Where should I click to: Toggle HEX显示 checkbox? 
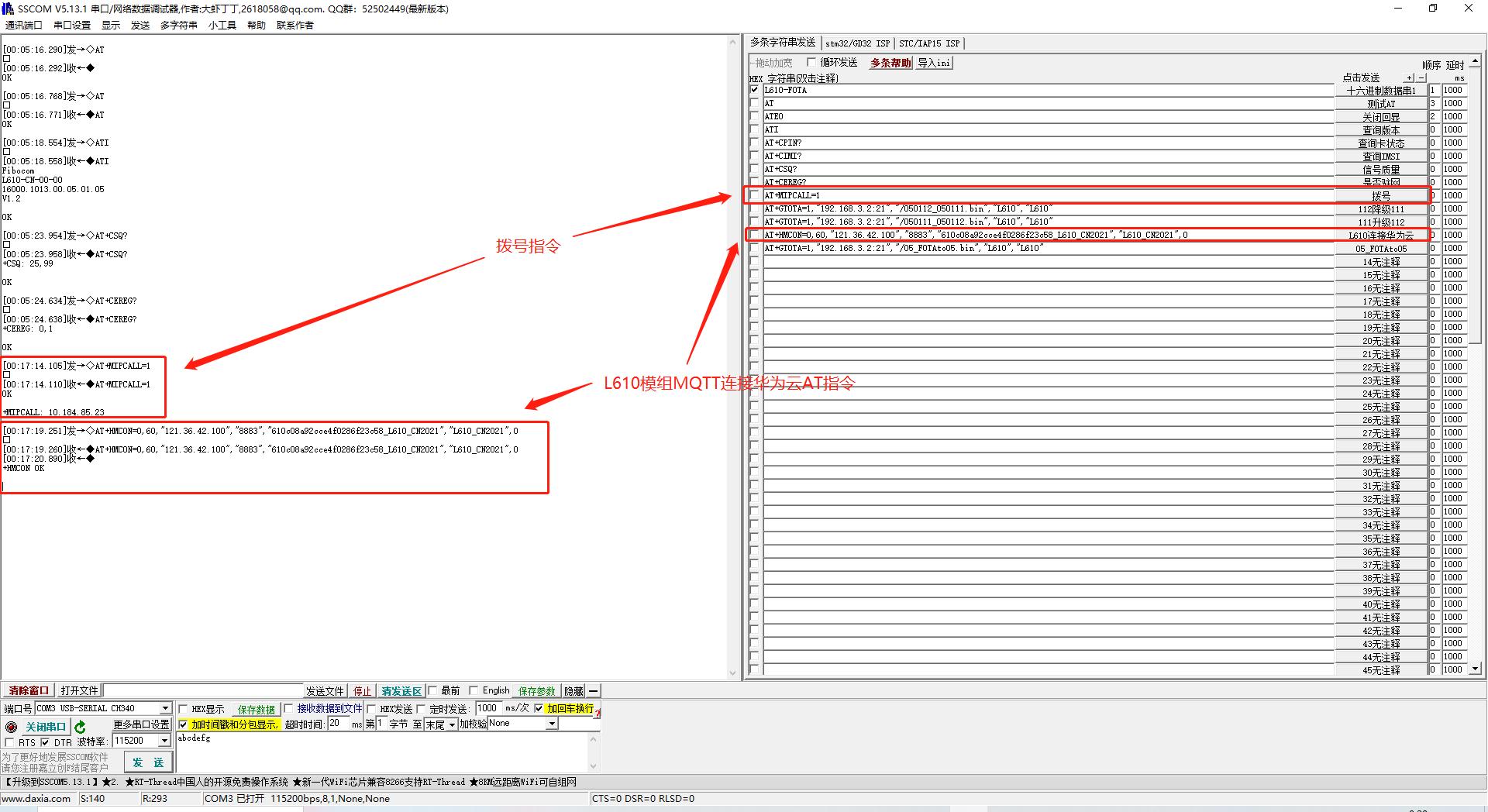point(183,709)
